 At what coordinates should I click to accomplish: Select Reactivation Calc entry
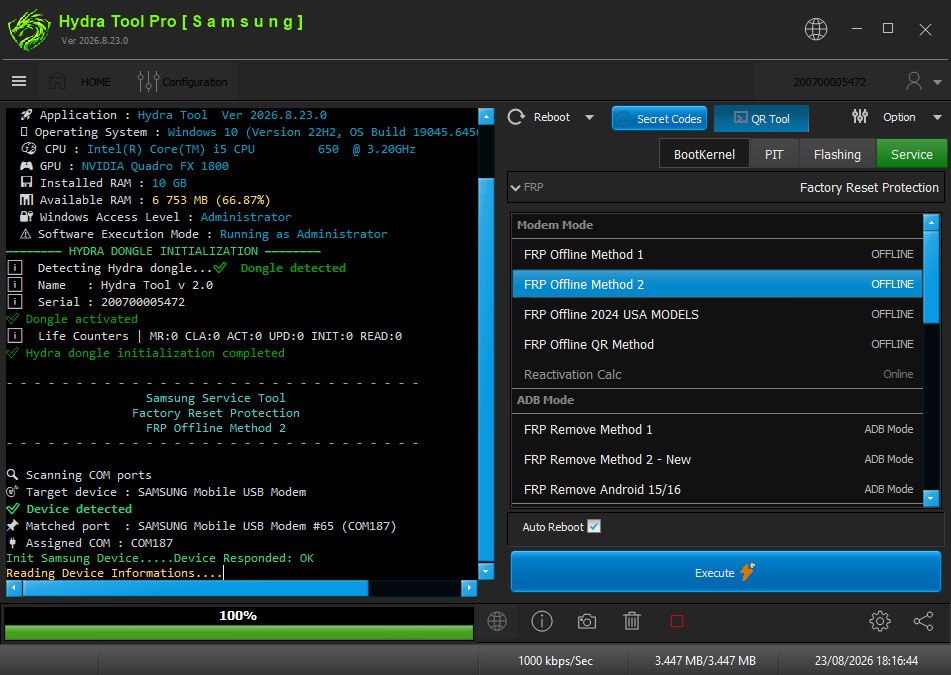click(717, 374)
